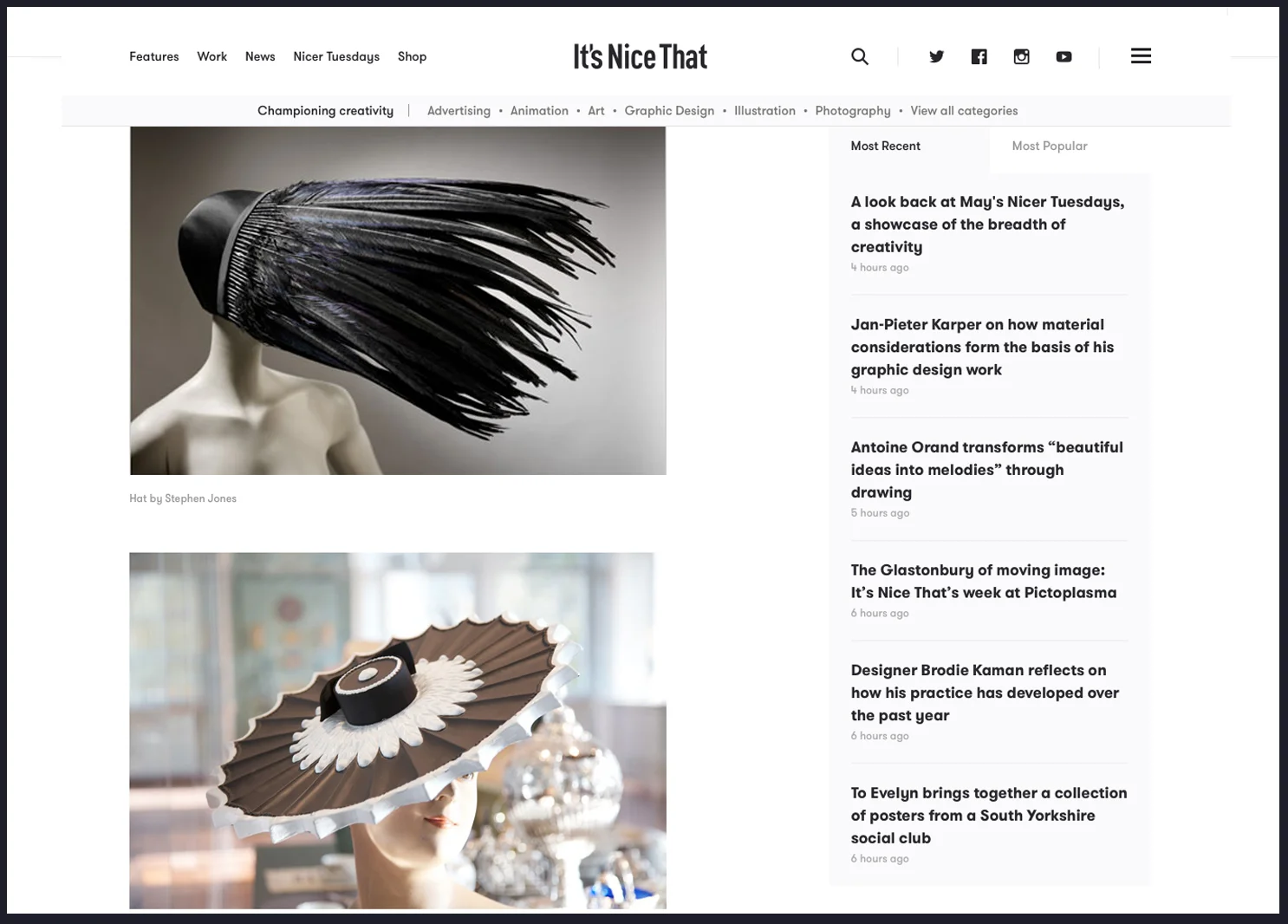Open the Work menu item
Viewport: 1288px width, 924px height.
(x=212, y=56)
